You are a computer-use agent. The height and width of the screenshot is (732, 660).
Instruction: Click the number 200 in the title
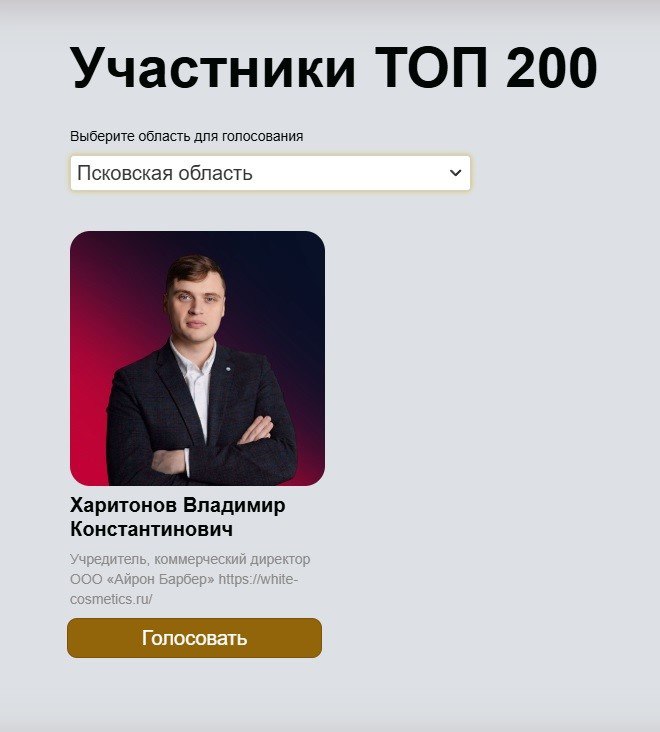(552, 68)
